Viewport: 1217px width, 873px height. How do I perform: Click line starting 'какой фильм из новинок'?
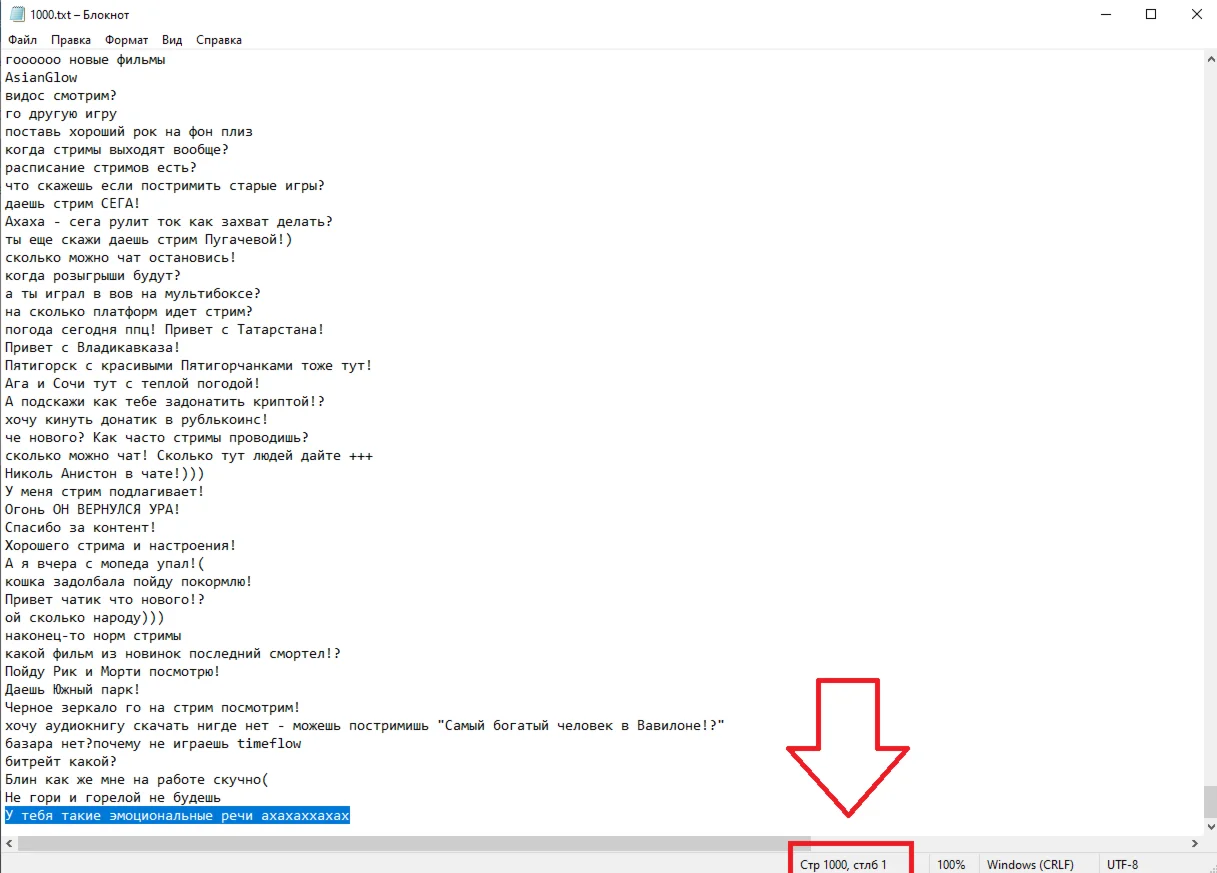pos(173,653)
